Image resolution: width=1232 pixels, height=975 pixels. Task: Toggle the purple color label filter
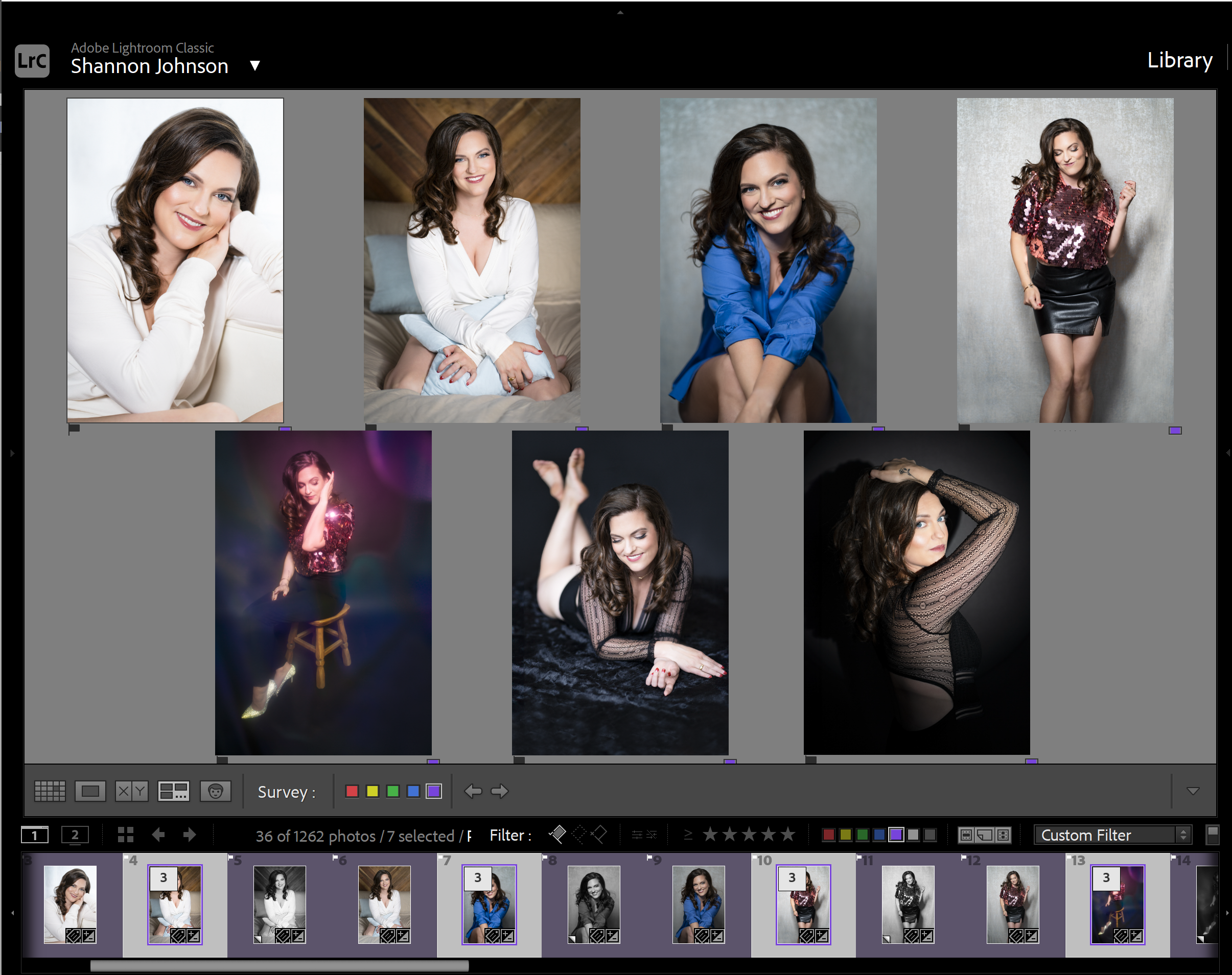tap(896, 835)
